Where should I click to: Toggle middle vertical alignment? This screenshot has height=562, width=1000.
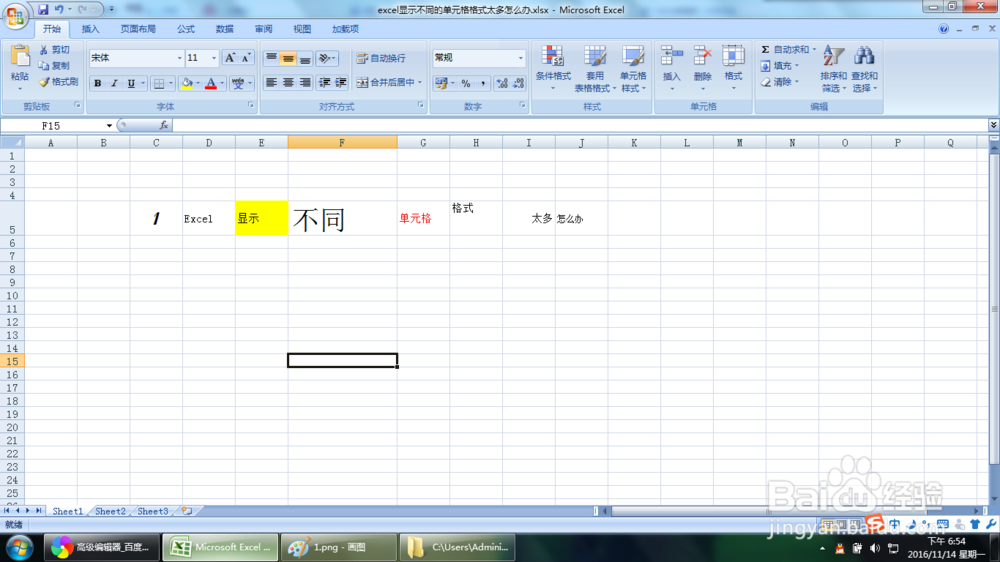(x=288, y=58)
